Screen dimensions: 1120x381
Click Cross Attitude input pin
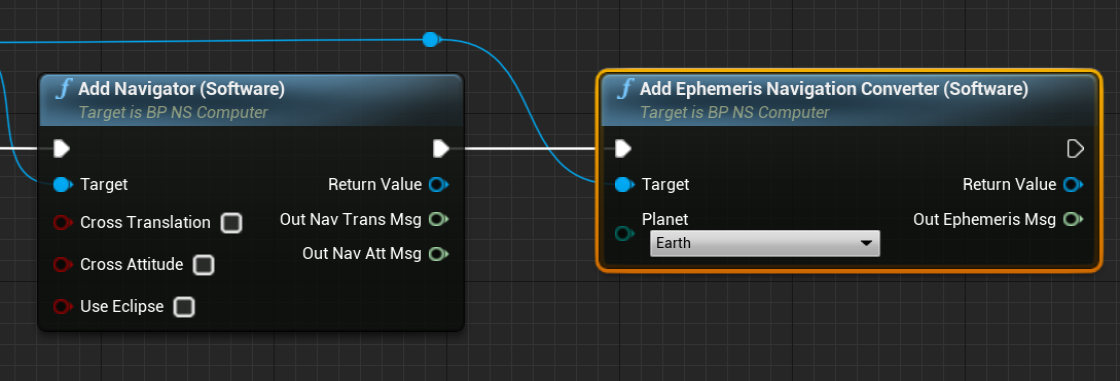click(62, 264)
